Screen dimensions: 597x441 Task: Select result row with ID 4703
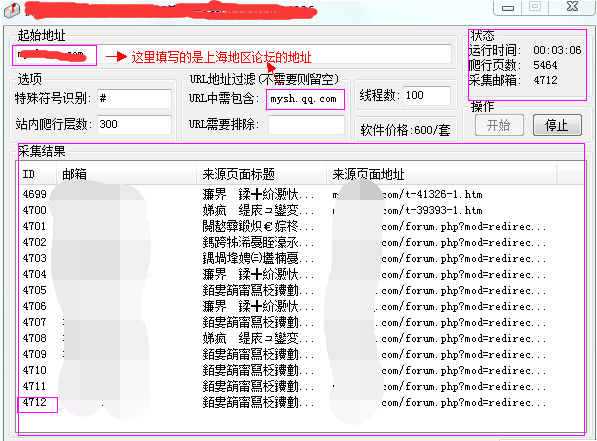click(x=301, y=258)
